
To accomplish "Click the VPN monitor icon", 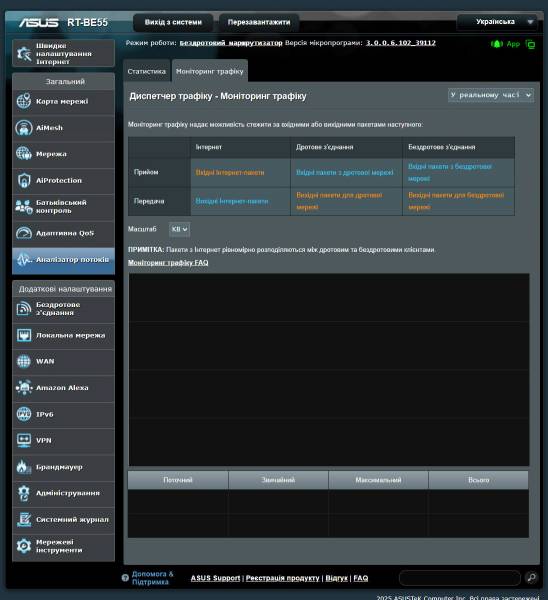I will point(24,440).
